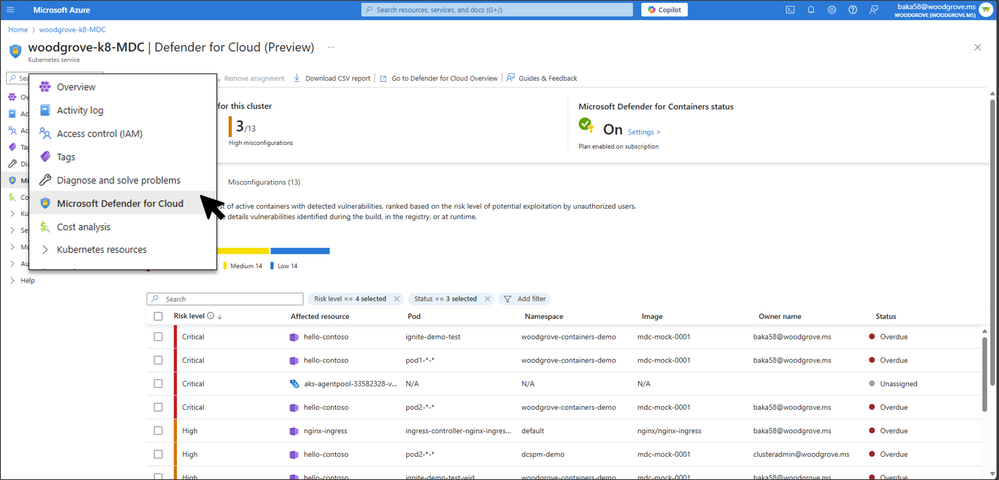Check the row for pod pod1-*-*
999x480 pixels.
[x=158, y=360]
